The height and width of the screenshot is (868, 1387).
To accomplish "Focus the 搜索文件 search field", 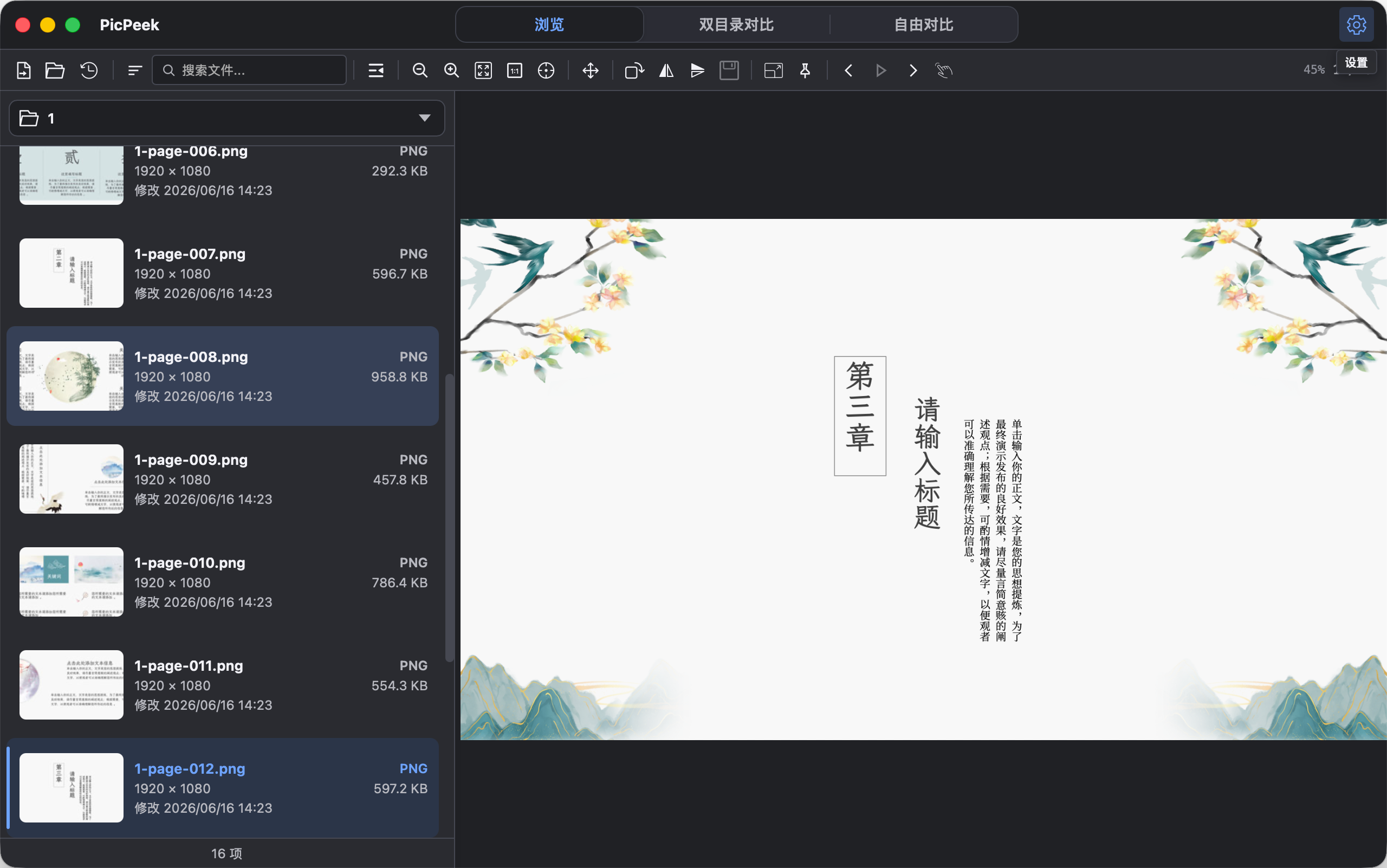I will pyautogui.click(x=249, y=70).
